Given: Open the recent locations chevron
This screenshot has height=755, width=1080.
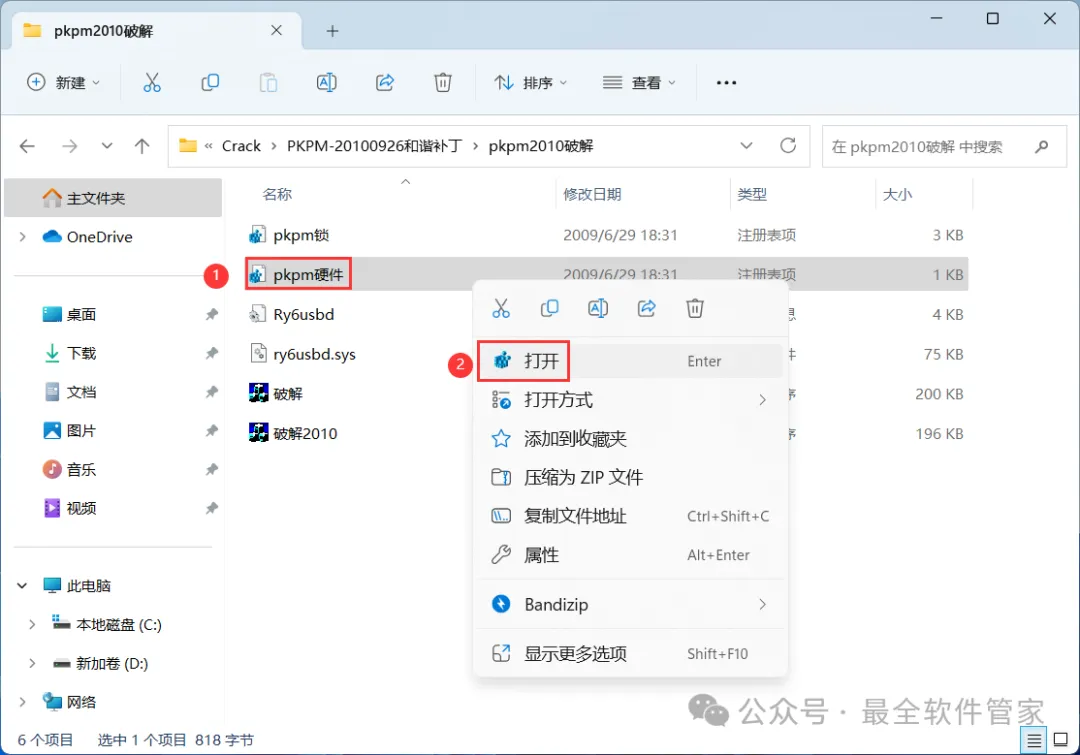Looking at the screenshot, I should point(107,146).
